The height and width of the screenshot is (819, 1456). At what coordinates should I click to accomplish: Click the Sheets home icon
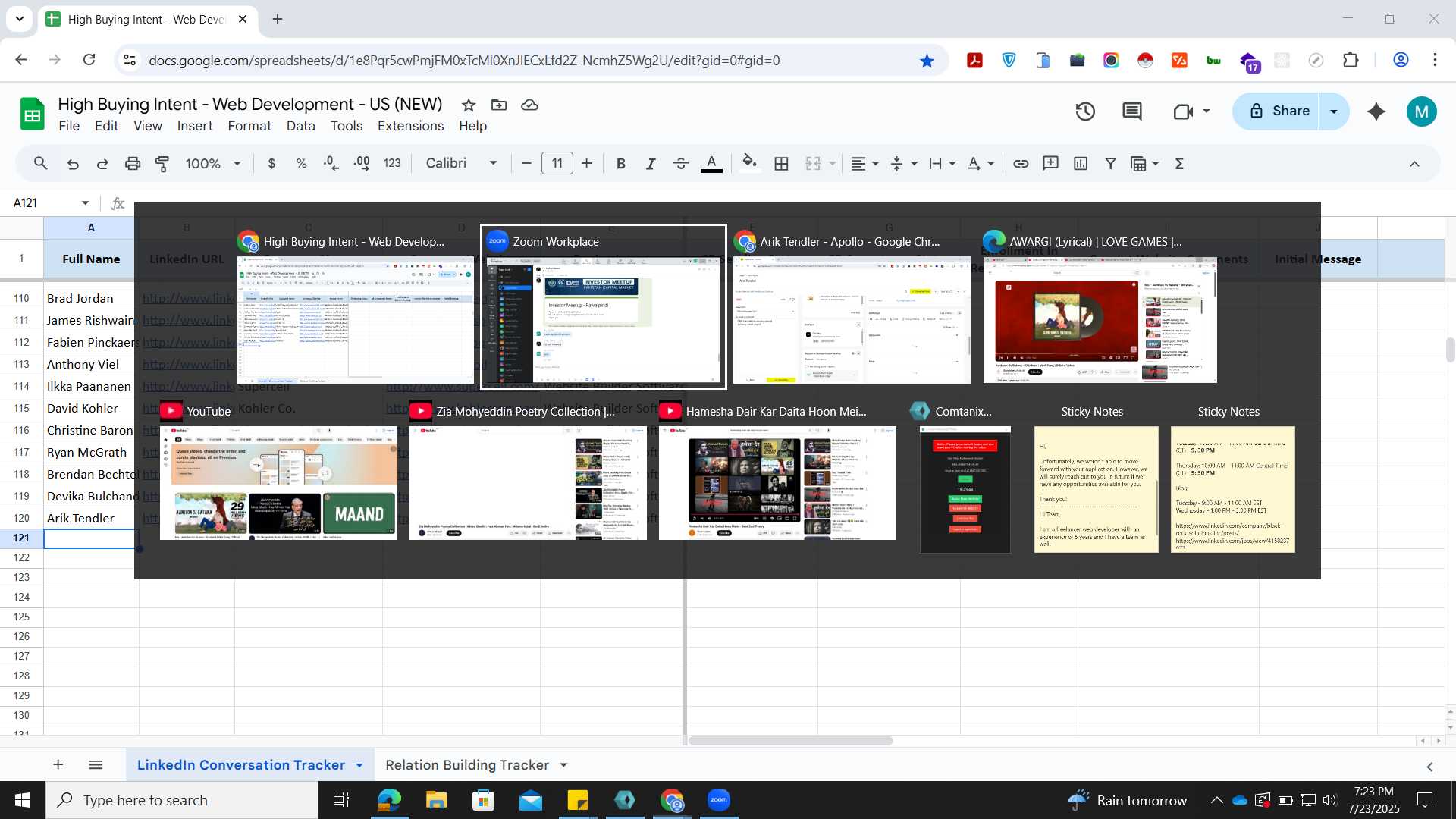[x=32, y=115]
